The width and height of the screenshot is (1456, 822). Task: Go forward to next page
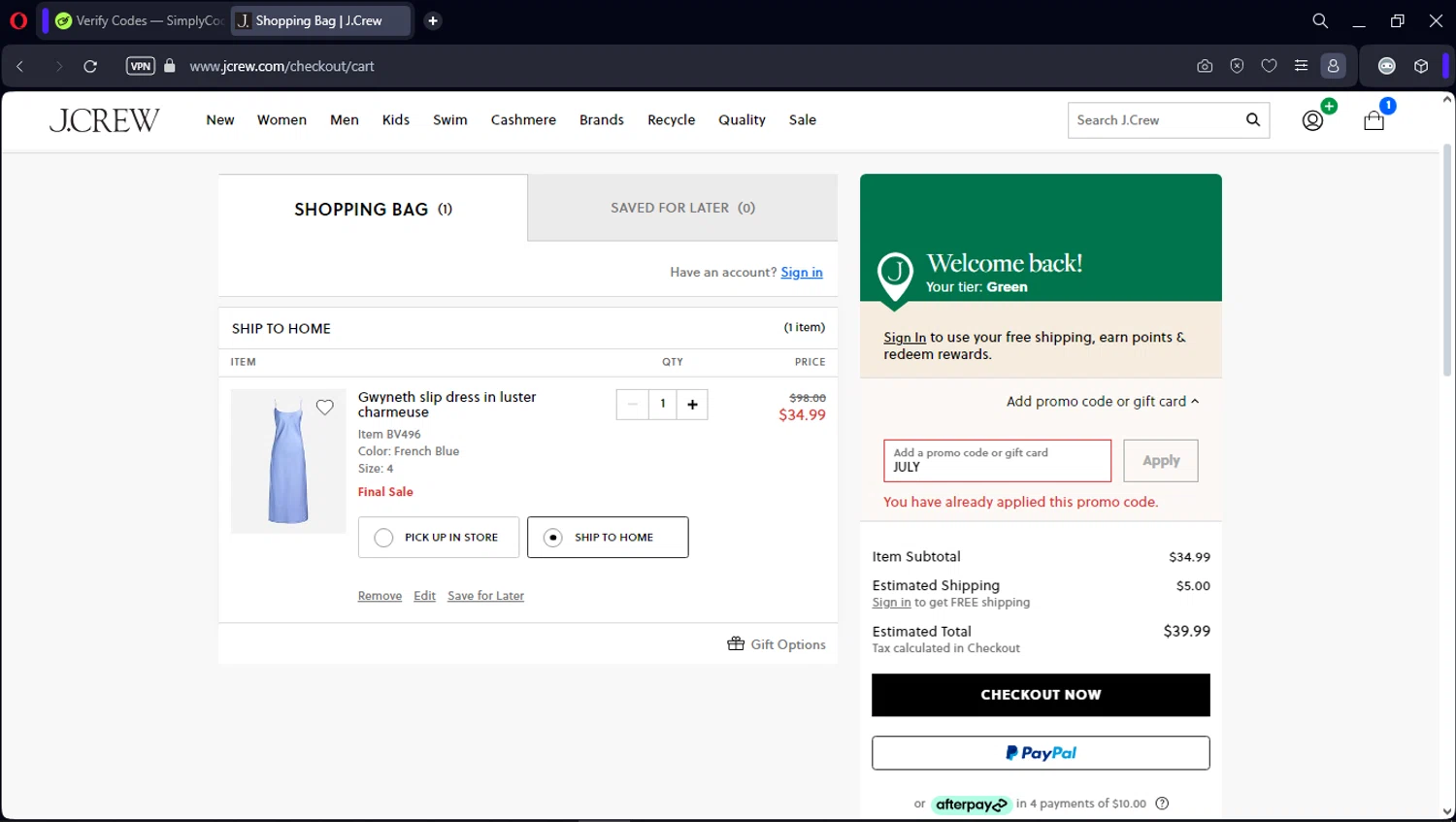[58, 66]
